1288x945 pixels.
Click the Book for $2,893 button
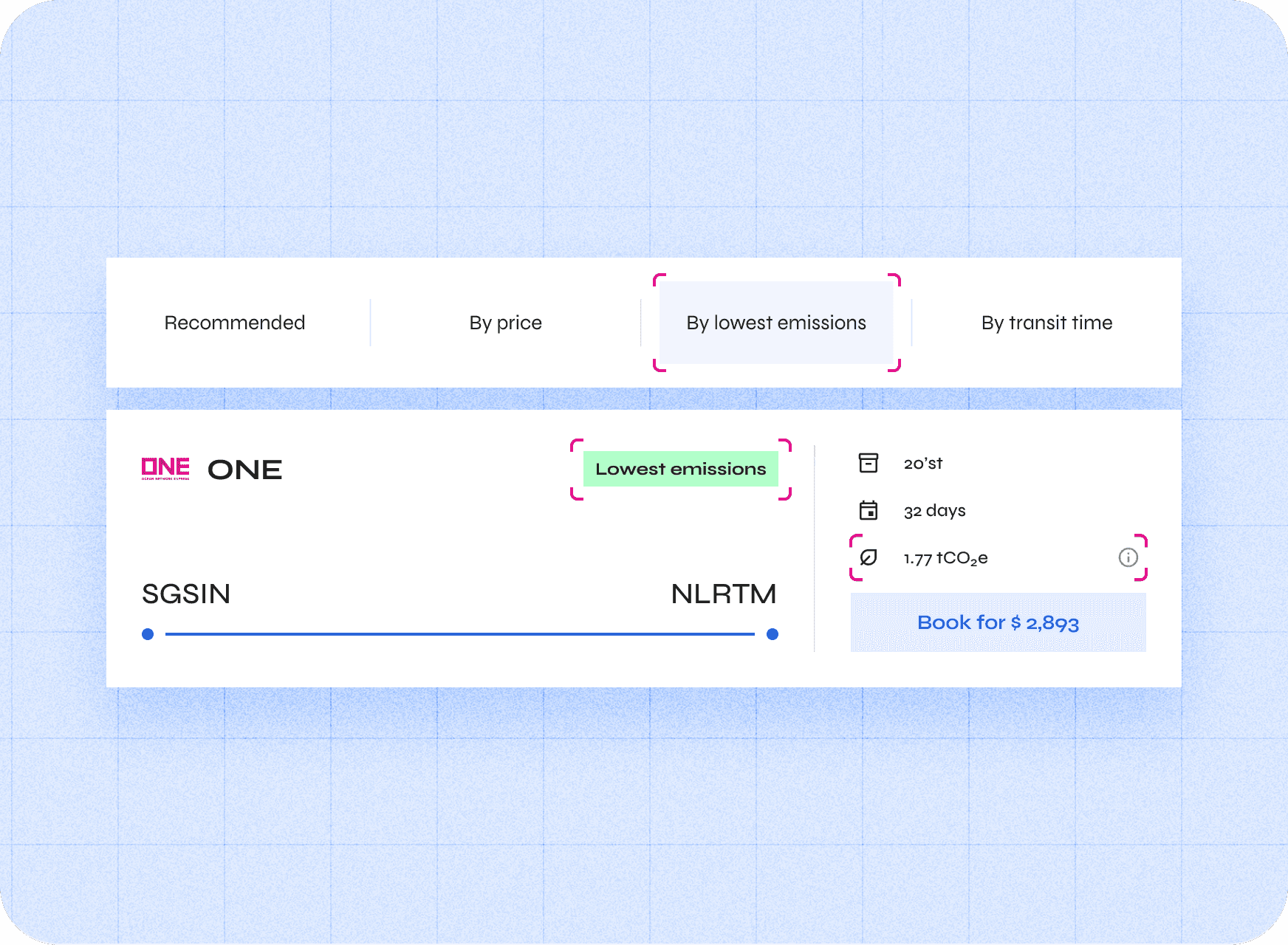coord(998,622)
